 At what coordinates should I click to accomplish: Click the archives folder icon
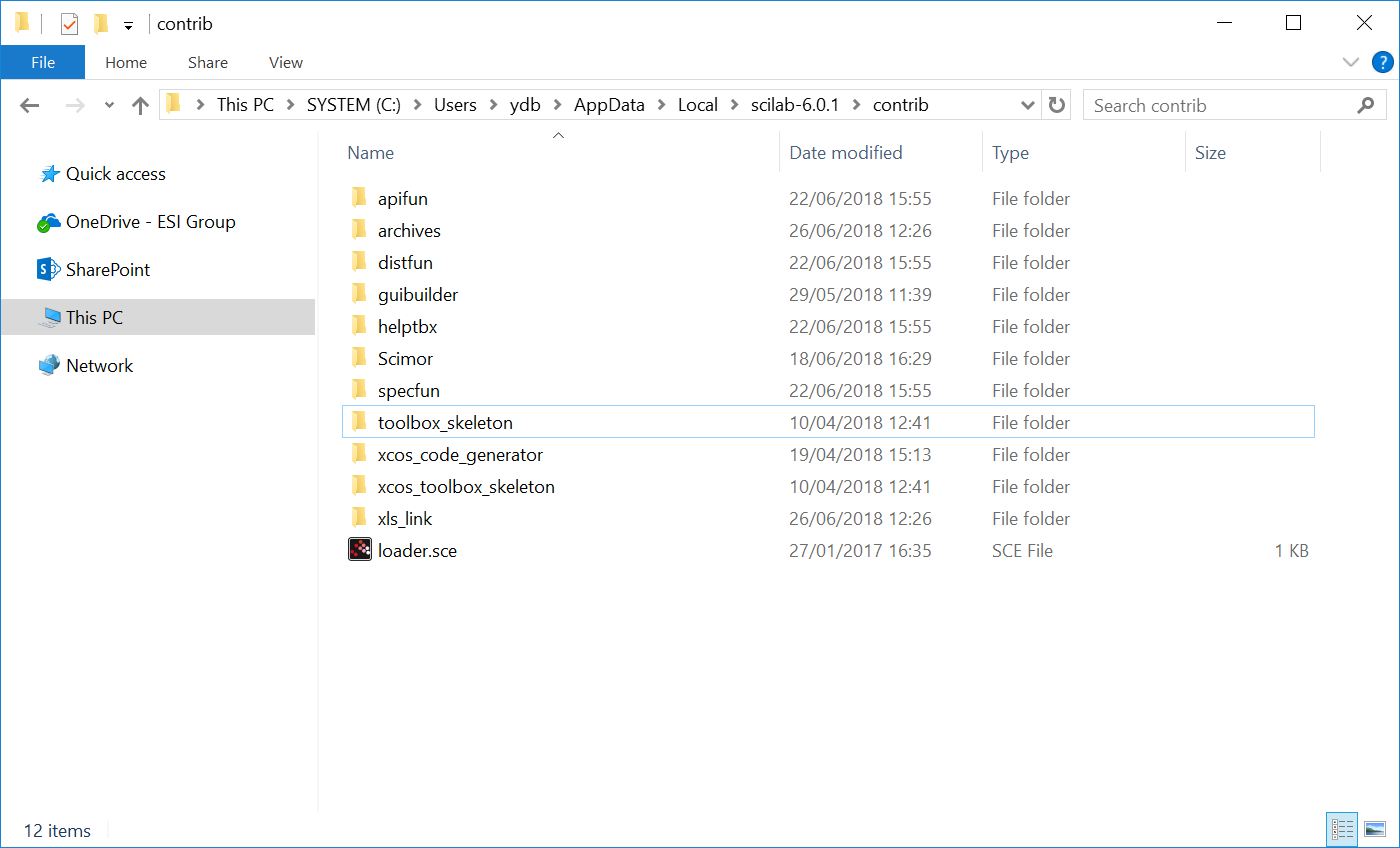[x=359, y=230]
